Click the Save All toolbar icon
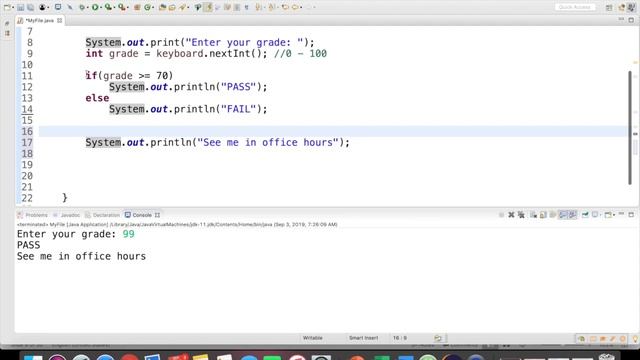This screenshot has height=360, width=640. click(31, 7)
